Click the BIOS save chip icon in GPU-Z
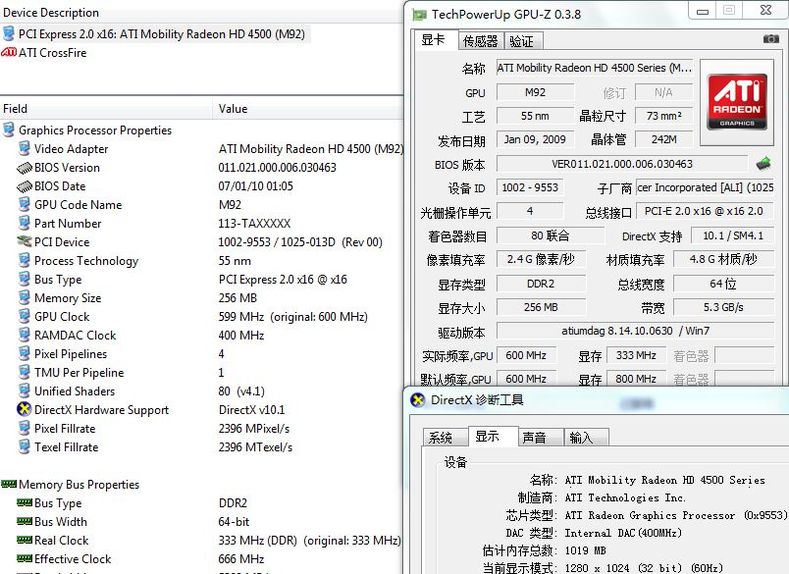789x574 pixels. (763, 163)
